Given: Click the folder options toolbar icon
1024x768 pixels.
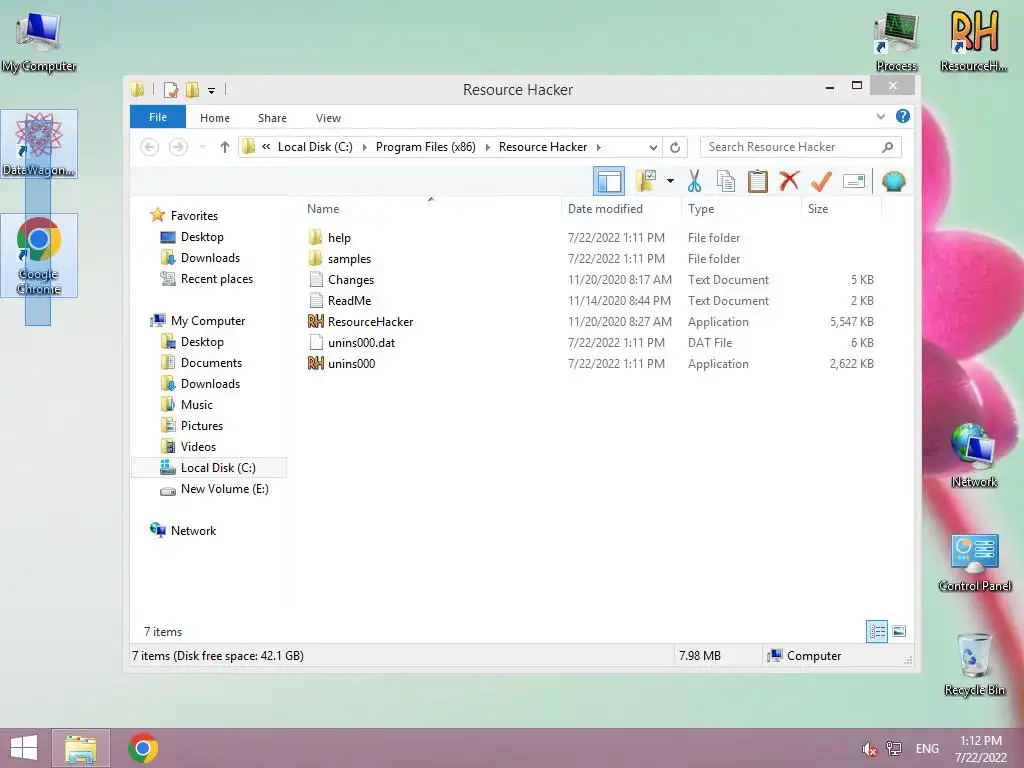Looking at the screenshot, I should pyautogui.click(x=646, y=181).
